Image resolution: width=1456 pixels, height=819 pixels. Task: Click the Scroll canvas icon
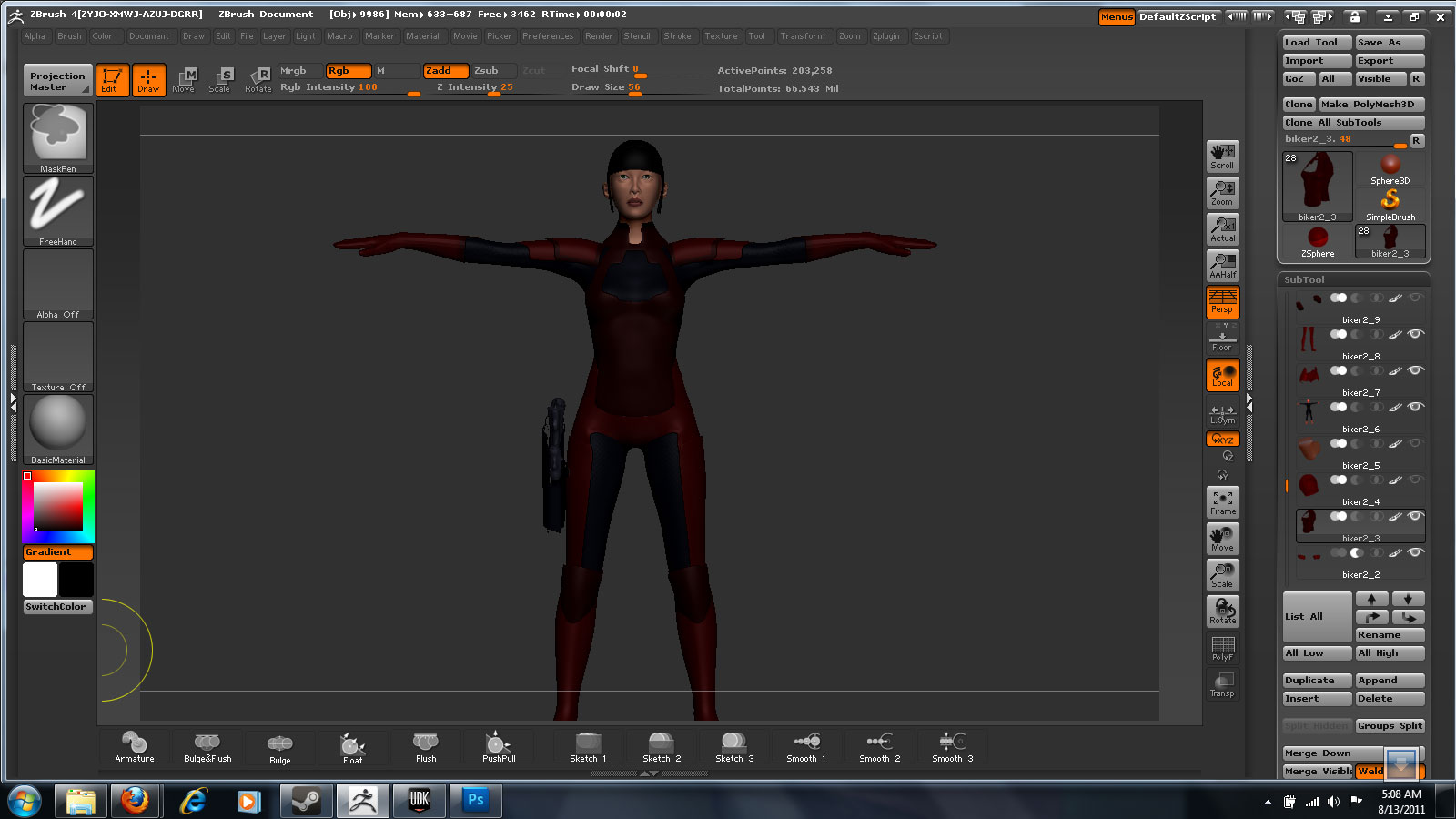(1222, 157)
